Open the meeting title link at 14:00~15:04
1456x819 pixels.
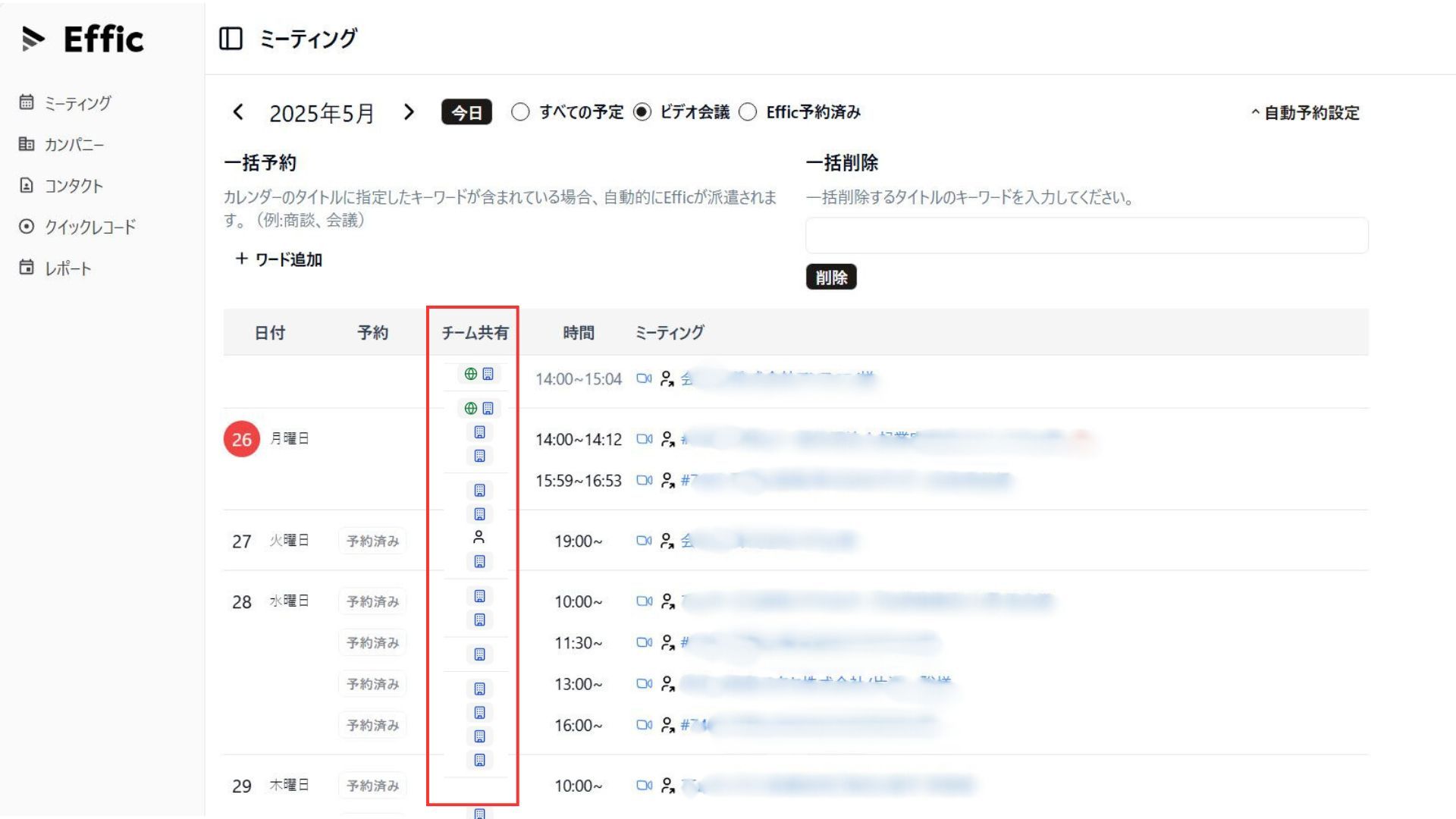[778, 378]
